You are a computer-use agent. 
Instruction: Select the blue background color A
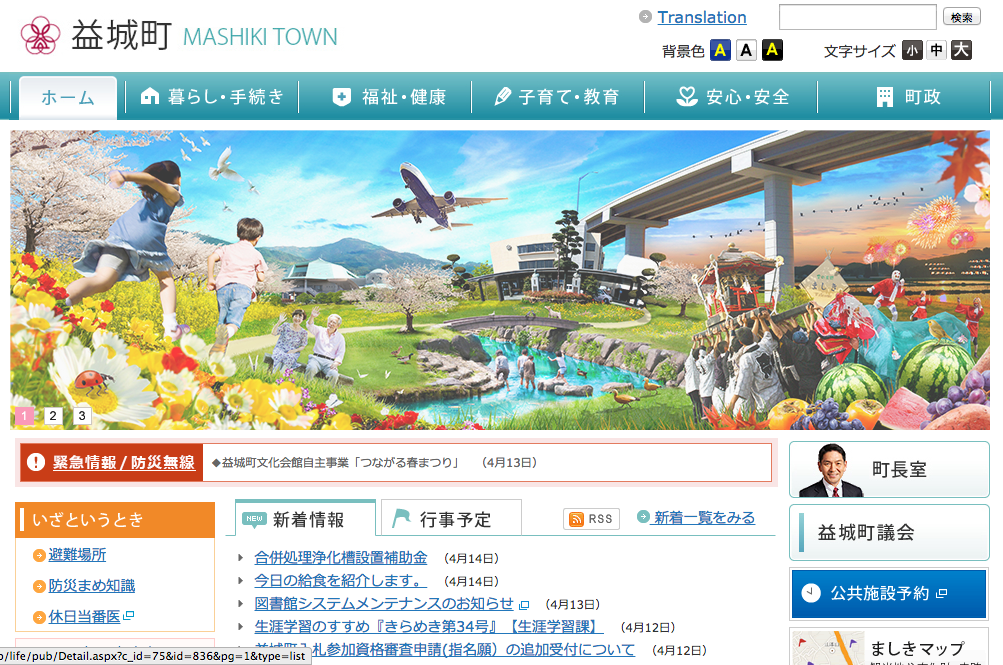click(720, 51)
